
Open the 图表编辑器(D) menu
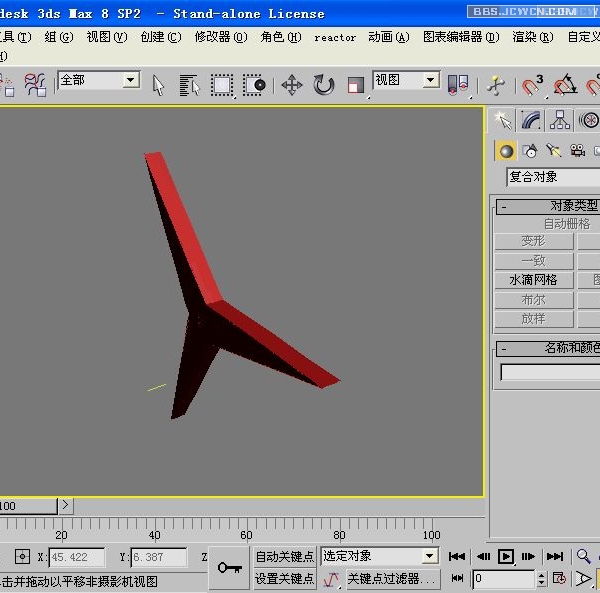(x=461, y=37)
